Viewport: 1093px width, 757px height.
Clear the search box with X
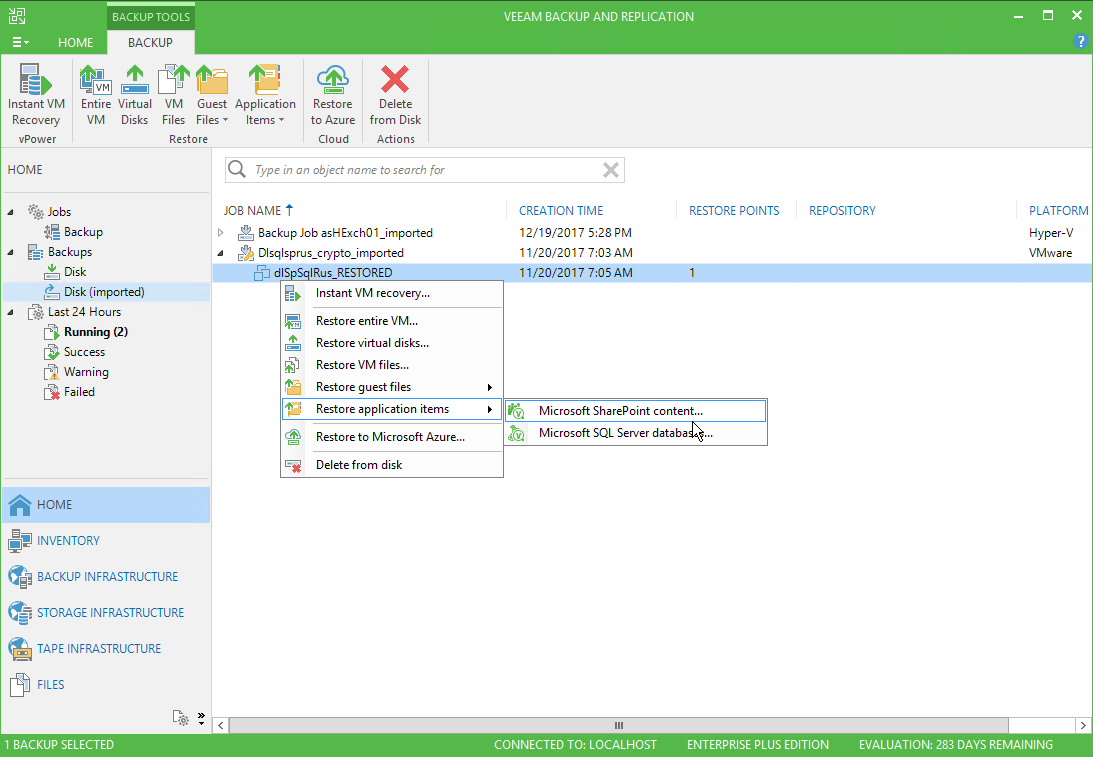tap(611, 170)
